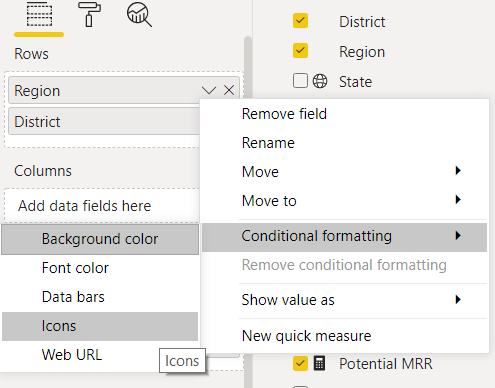Open Region field dropdown chevron
Screen dimensions: 495x388
[209, 90]
